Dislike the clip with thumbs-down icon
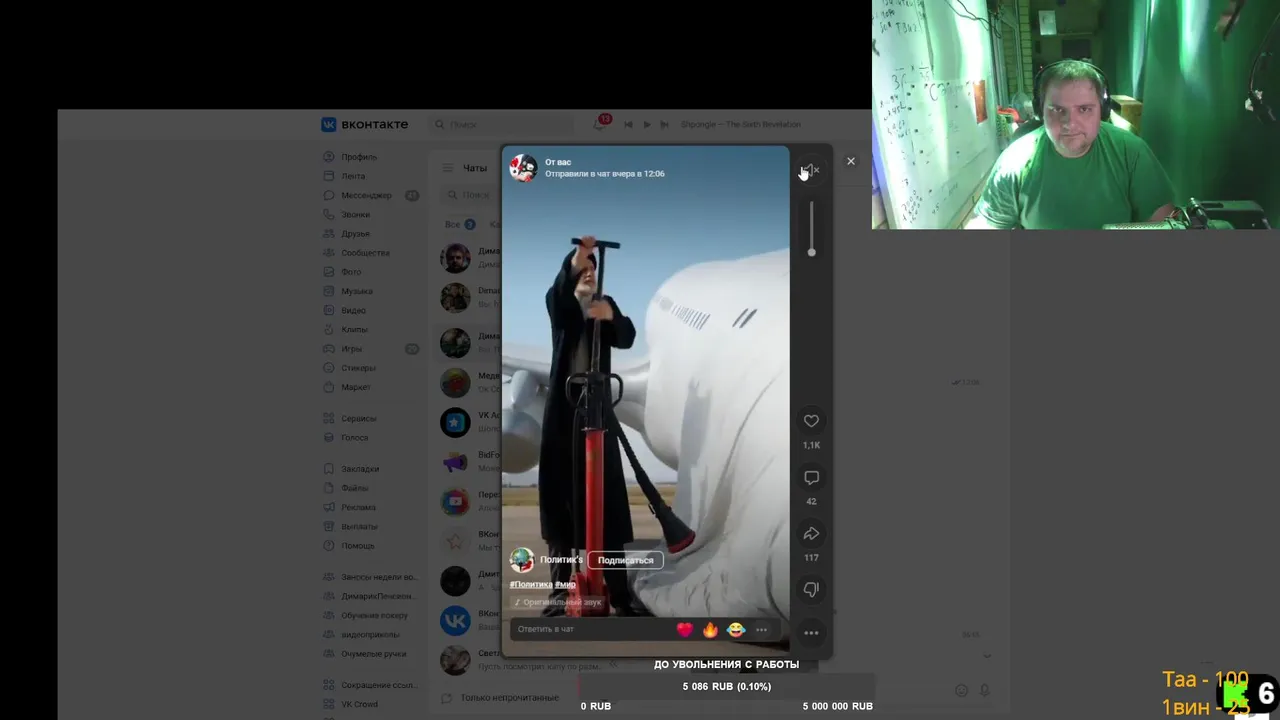Image resolution: width=1280 pixels, height=720 pixels. tap(811, 589)
